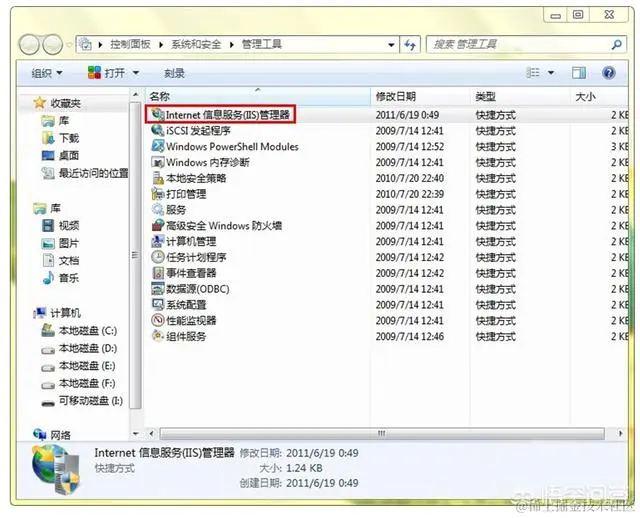Click the 音乐 note icon in sidebar
The image size is (640, 518).
tap(48, 278)
